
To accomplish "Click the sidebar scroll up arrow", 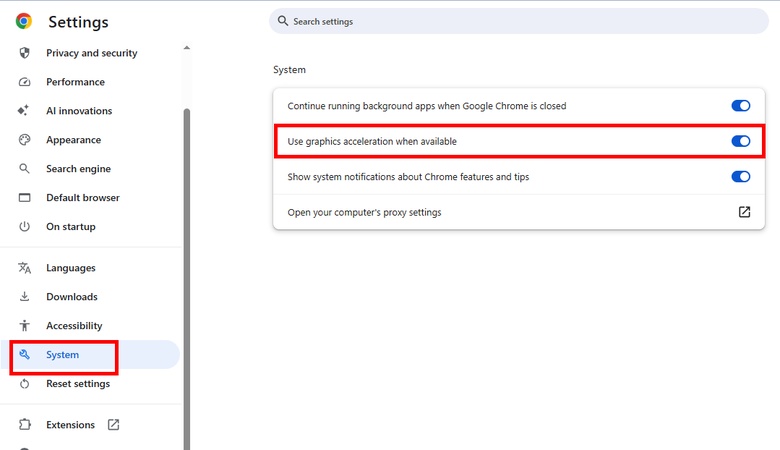I will (x=187, y=48).
